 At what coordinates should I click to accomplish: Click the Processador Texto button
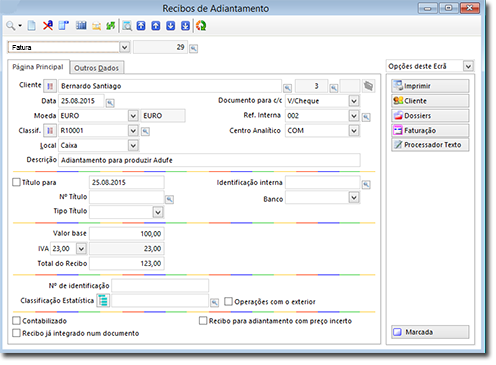[x=430, y=145]
